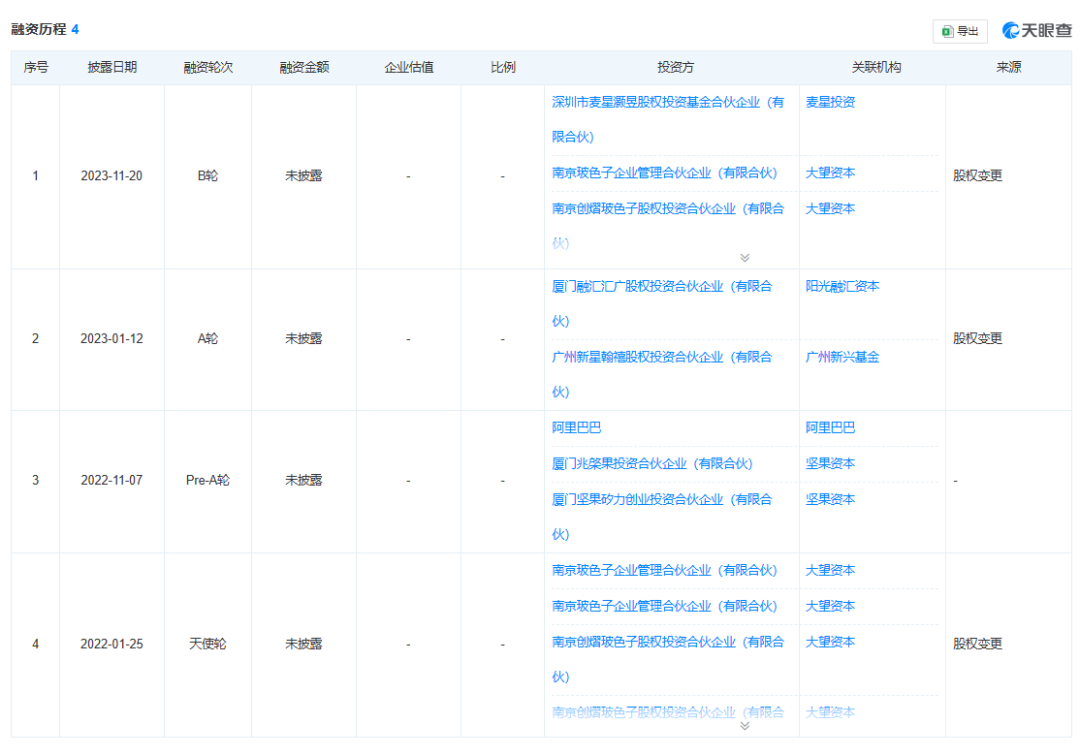Click the A轮 round cell
The image size is (1080, 756).
(207, 339)
